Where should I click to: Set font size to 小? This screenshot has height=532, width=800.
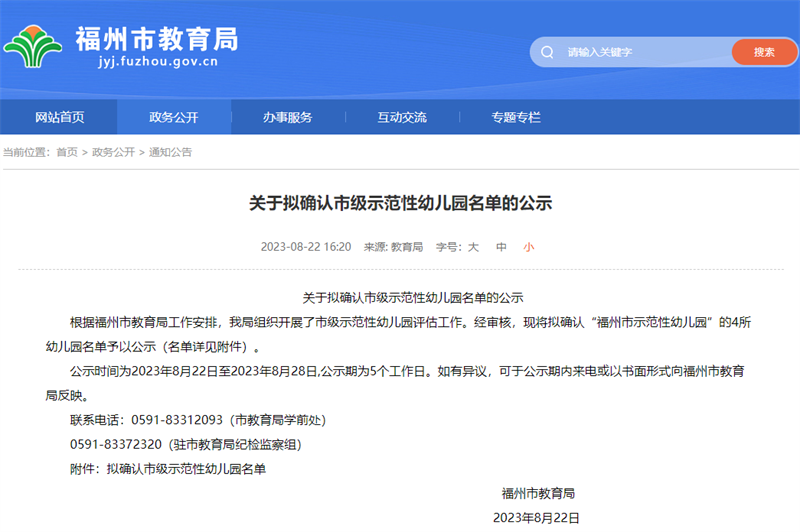click(528, 246)
